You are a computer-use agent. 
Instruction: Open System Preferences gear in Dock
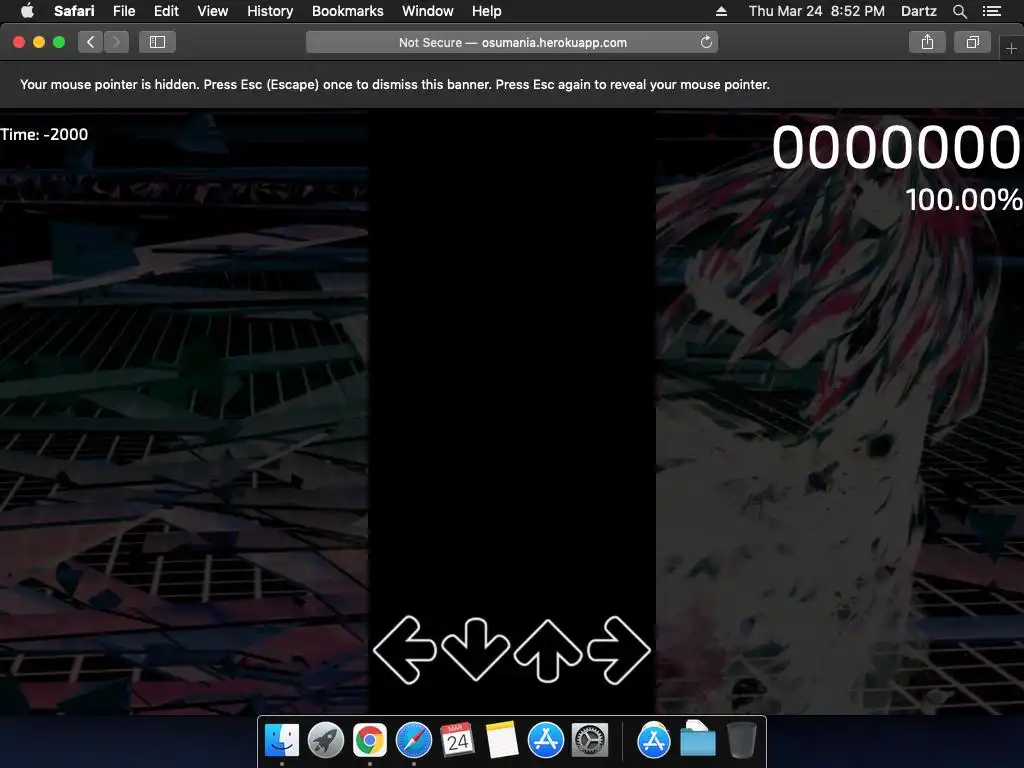pos(590,740)
